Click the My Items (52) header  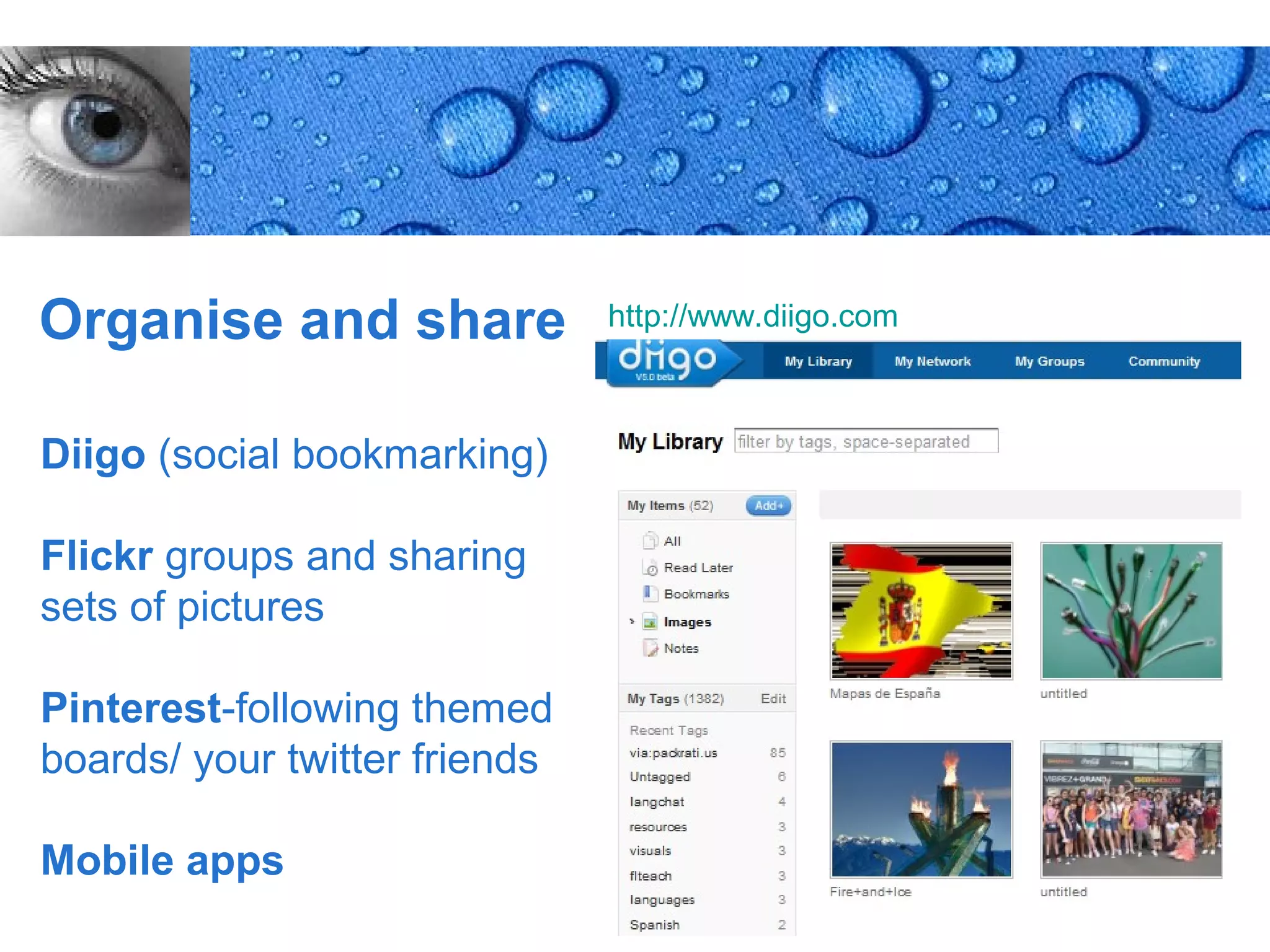click(670, 506)
